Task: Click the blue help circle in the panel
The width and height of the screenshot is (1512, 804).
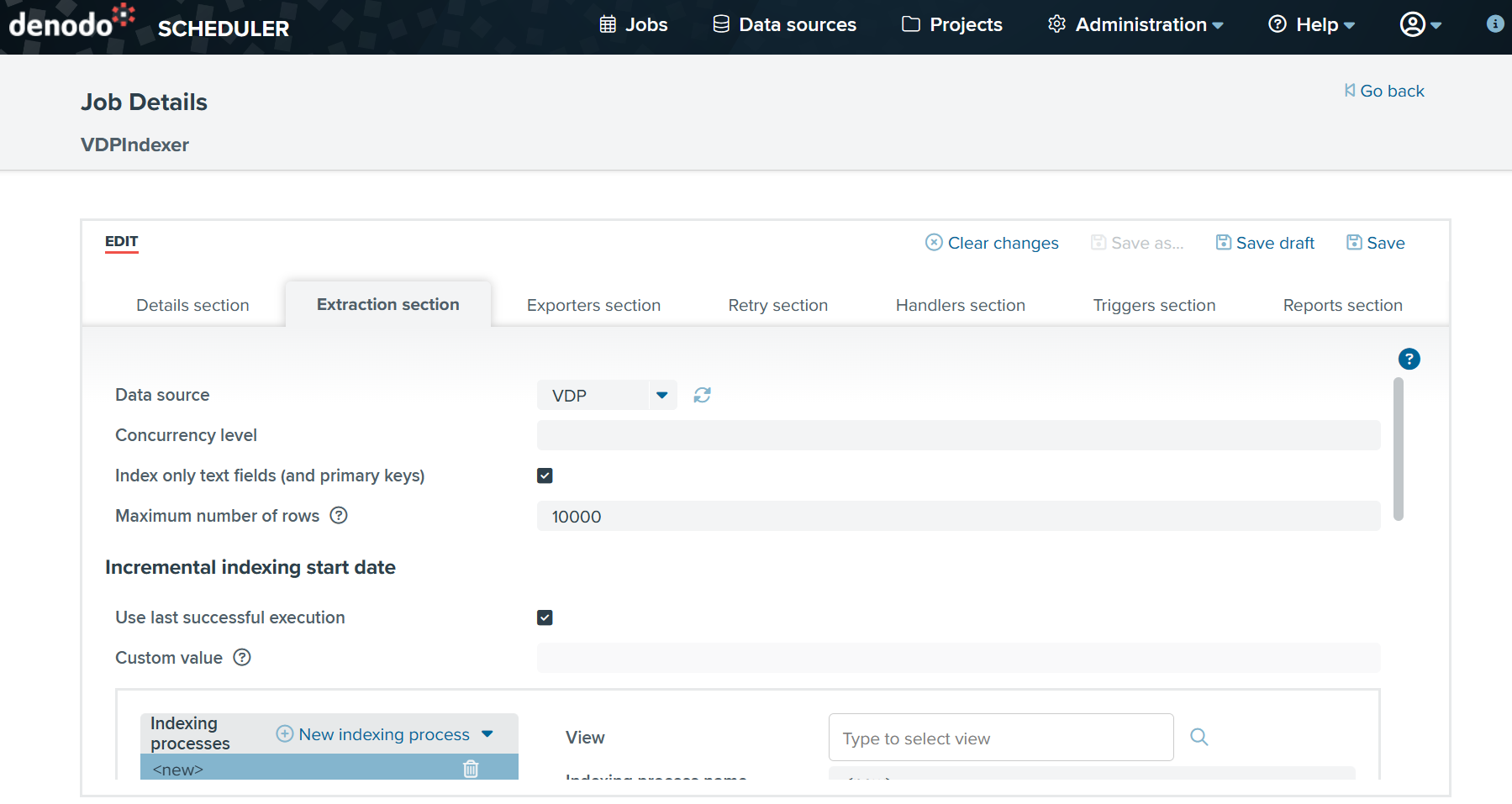Action: (x=1409, y=359)
